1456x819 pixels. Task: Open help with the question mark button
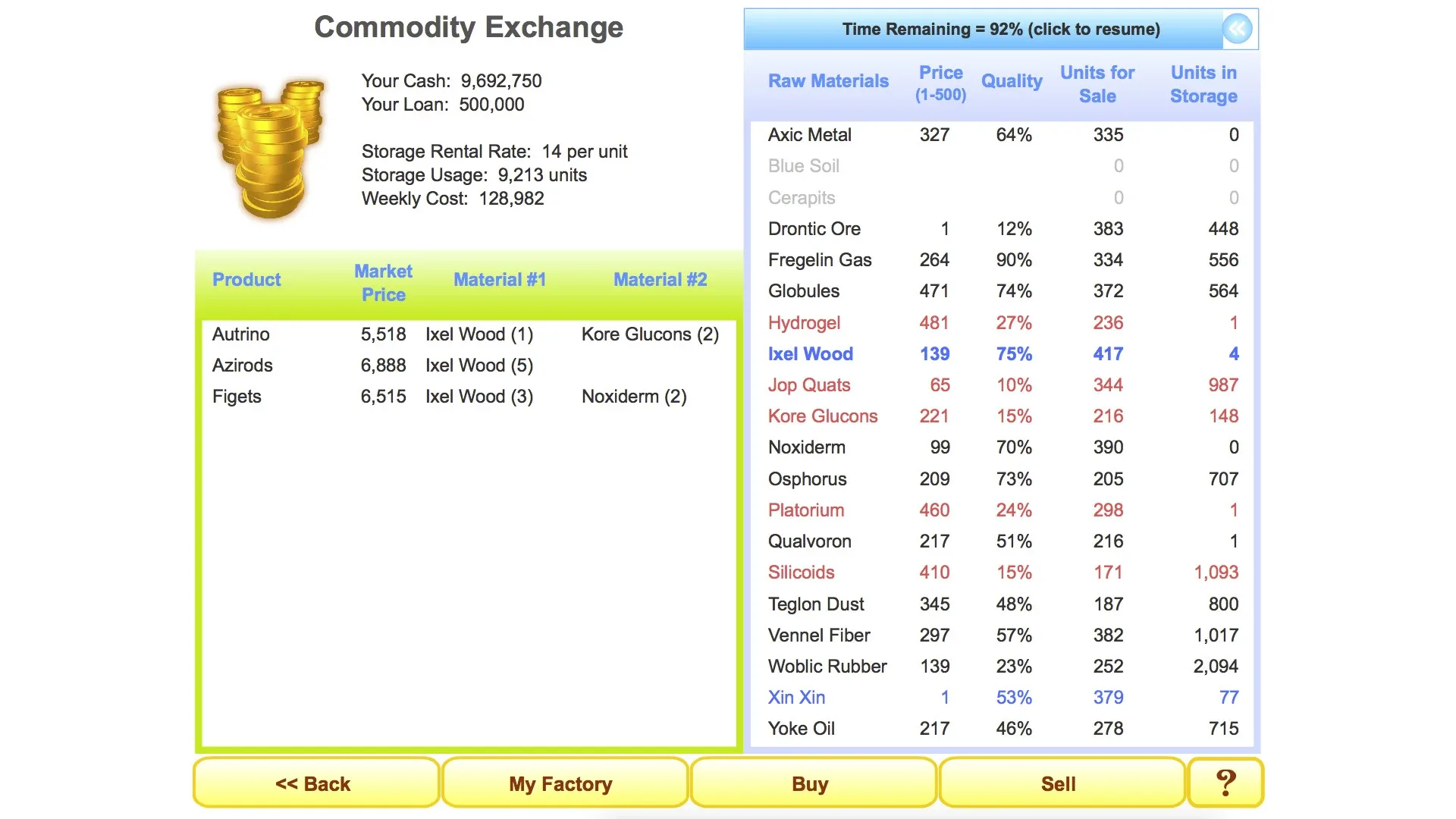1225,783
